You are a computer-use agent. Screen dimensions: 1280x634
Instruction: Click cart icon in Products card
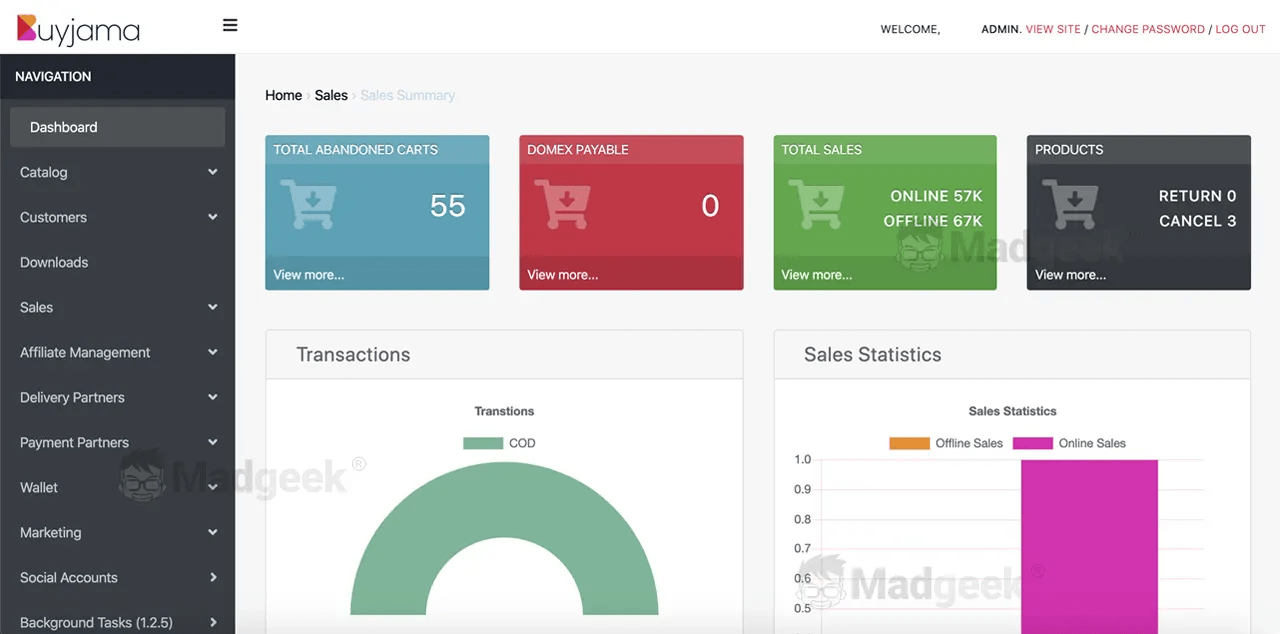click(1071, 204)
